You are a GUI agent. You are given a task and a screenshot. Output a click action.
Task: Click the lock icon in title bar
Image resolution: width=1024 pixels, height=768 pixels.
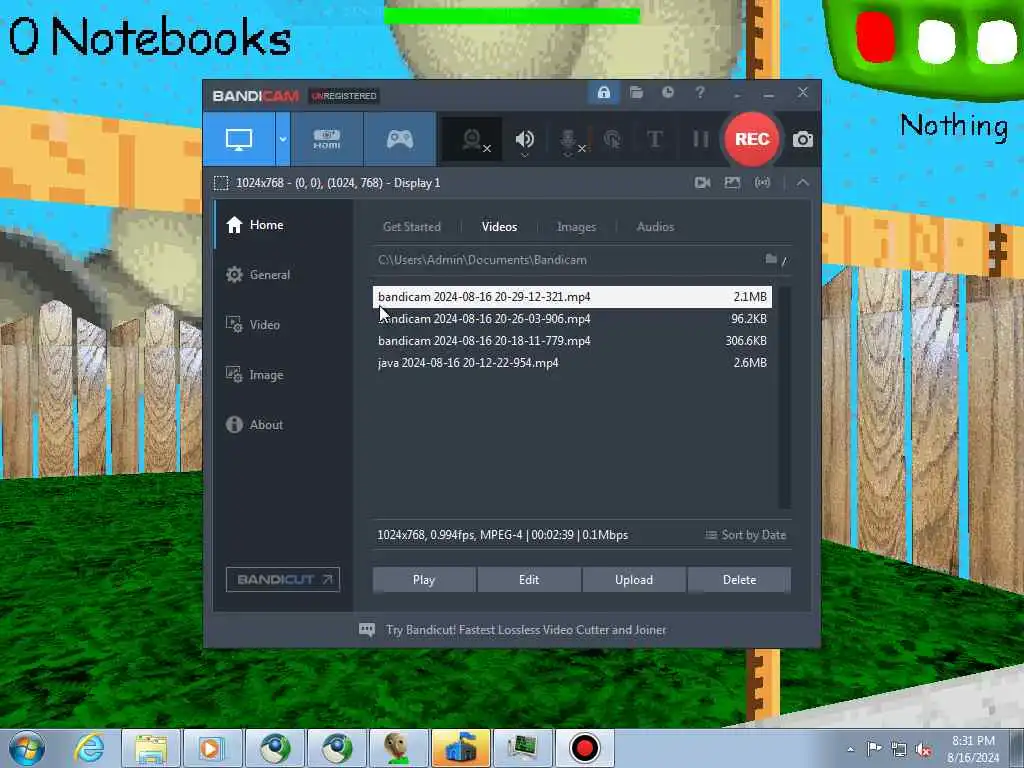pos(603,93)
